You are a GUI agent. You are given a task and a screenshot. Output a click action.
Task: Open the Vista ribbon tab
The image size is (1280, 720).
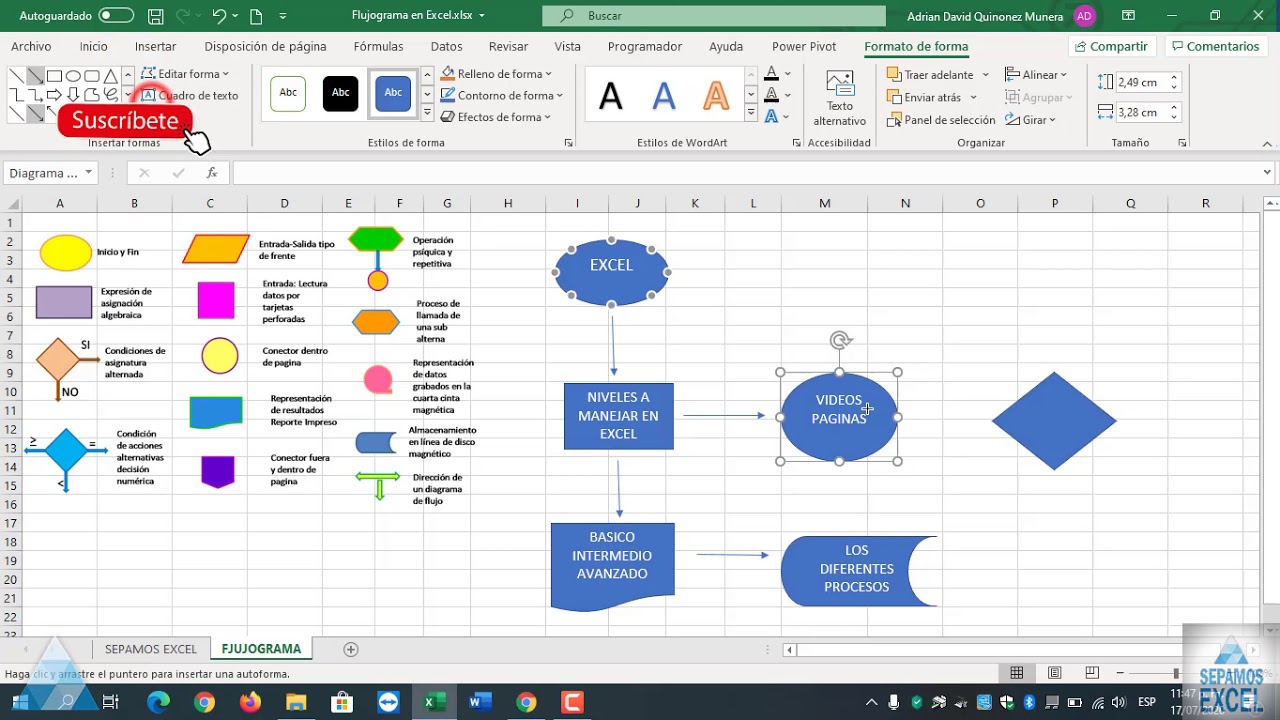coord(567,46)
